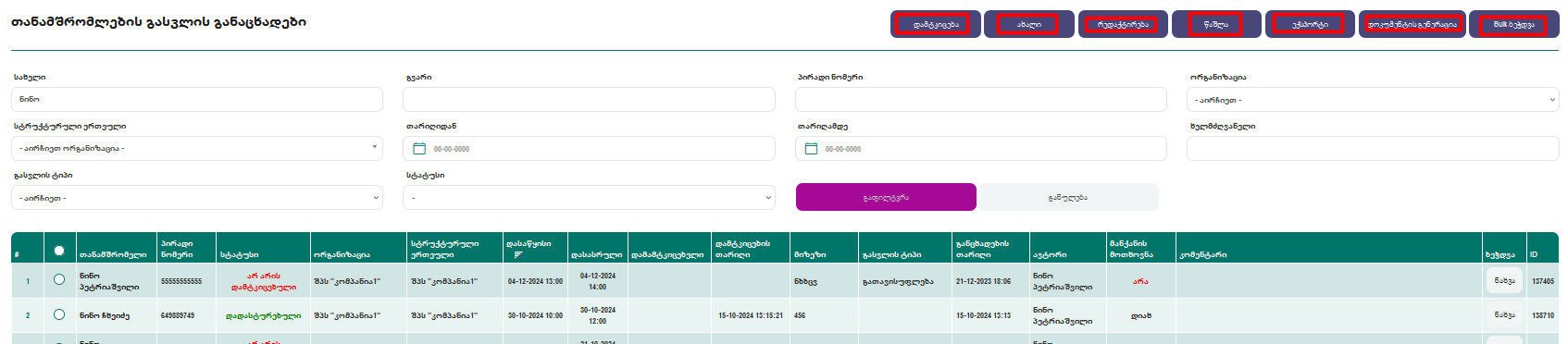This screenshot has height=344, width=1568.
Task: Open calendar icon in თარიღიდან field
Action: (418, 149)
